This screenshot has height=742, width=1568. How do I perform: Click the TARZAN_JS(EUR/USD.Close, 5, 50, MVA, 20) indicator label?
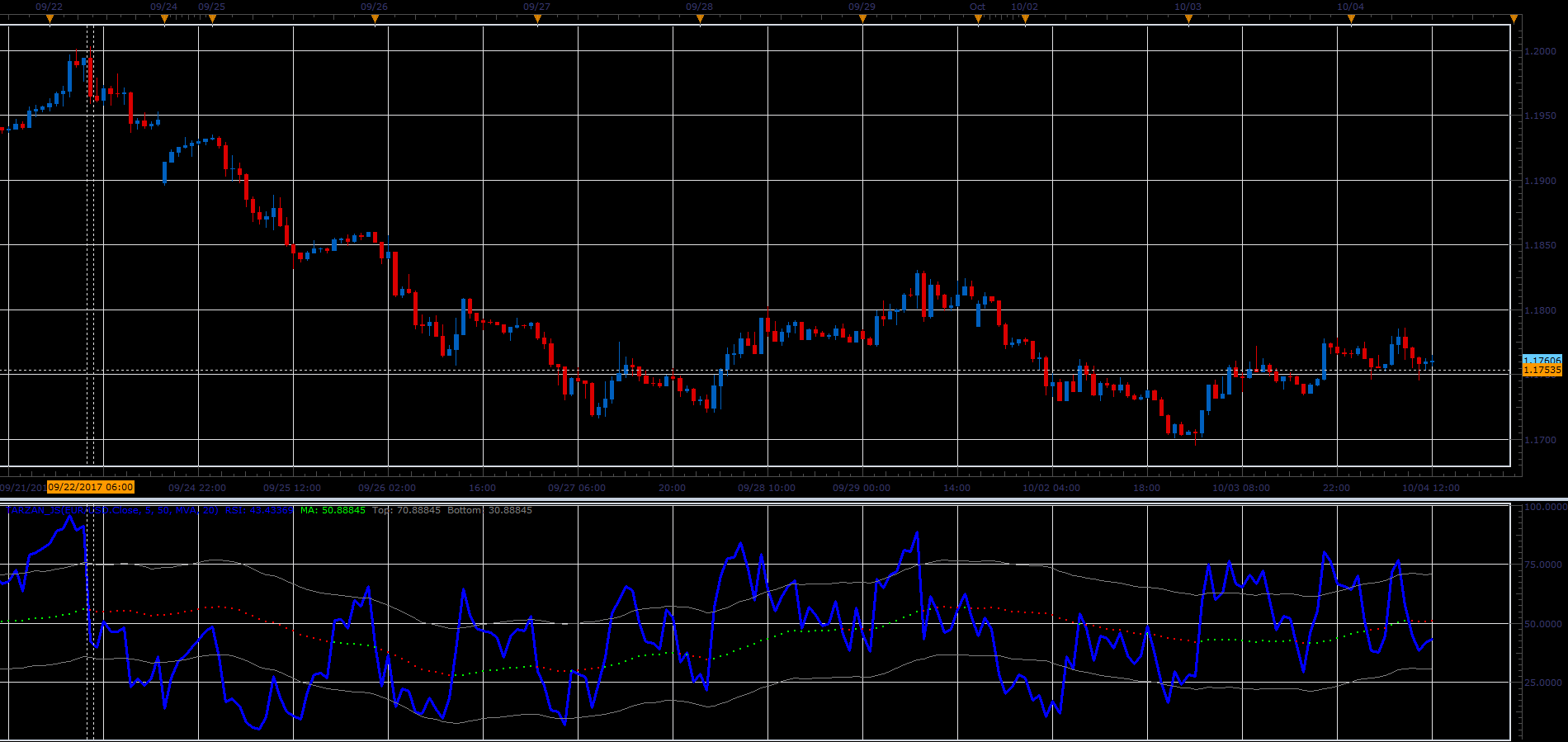click(x=112, y=510)
